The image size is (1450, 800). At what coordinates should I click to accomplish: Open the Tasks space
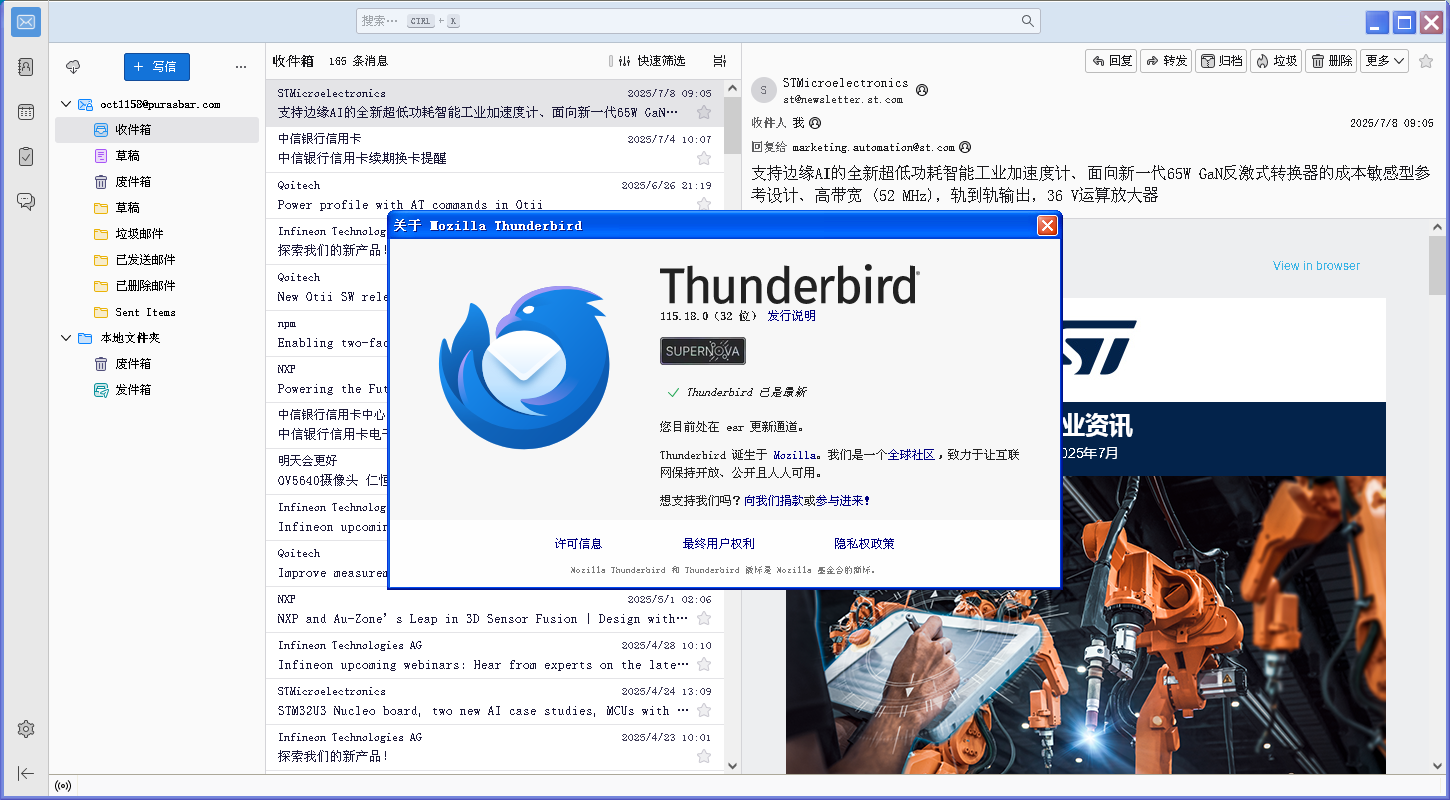click(x=26, y=156)
